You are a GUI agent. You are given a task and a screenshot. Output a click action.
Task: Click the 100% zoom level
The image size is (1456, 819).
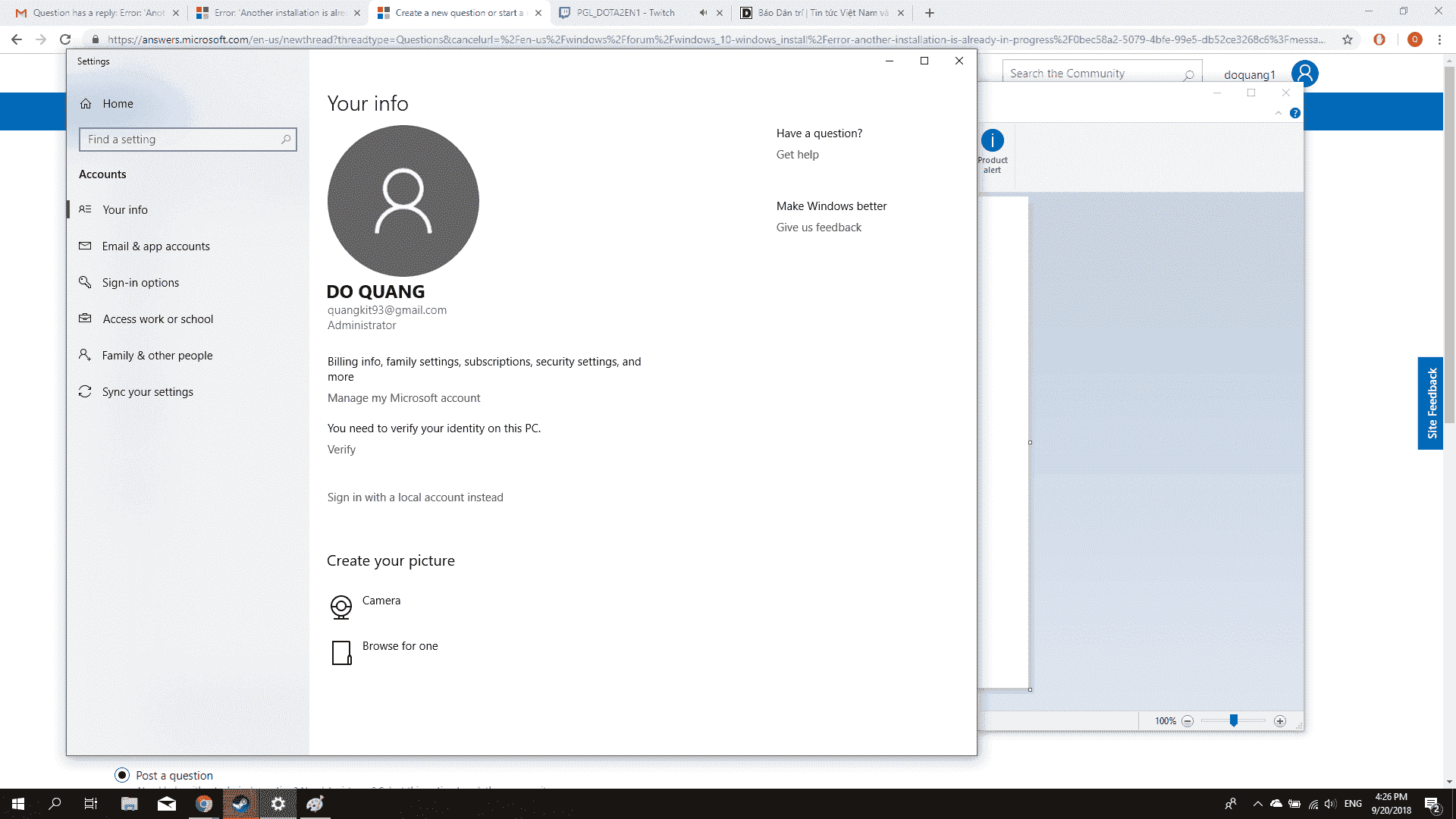click(1166, 721)
